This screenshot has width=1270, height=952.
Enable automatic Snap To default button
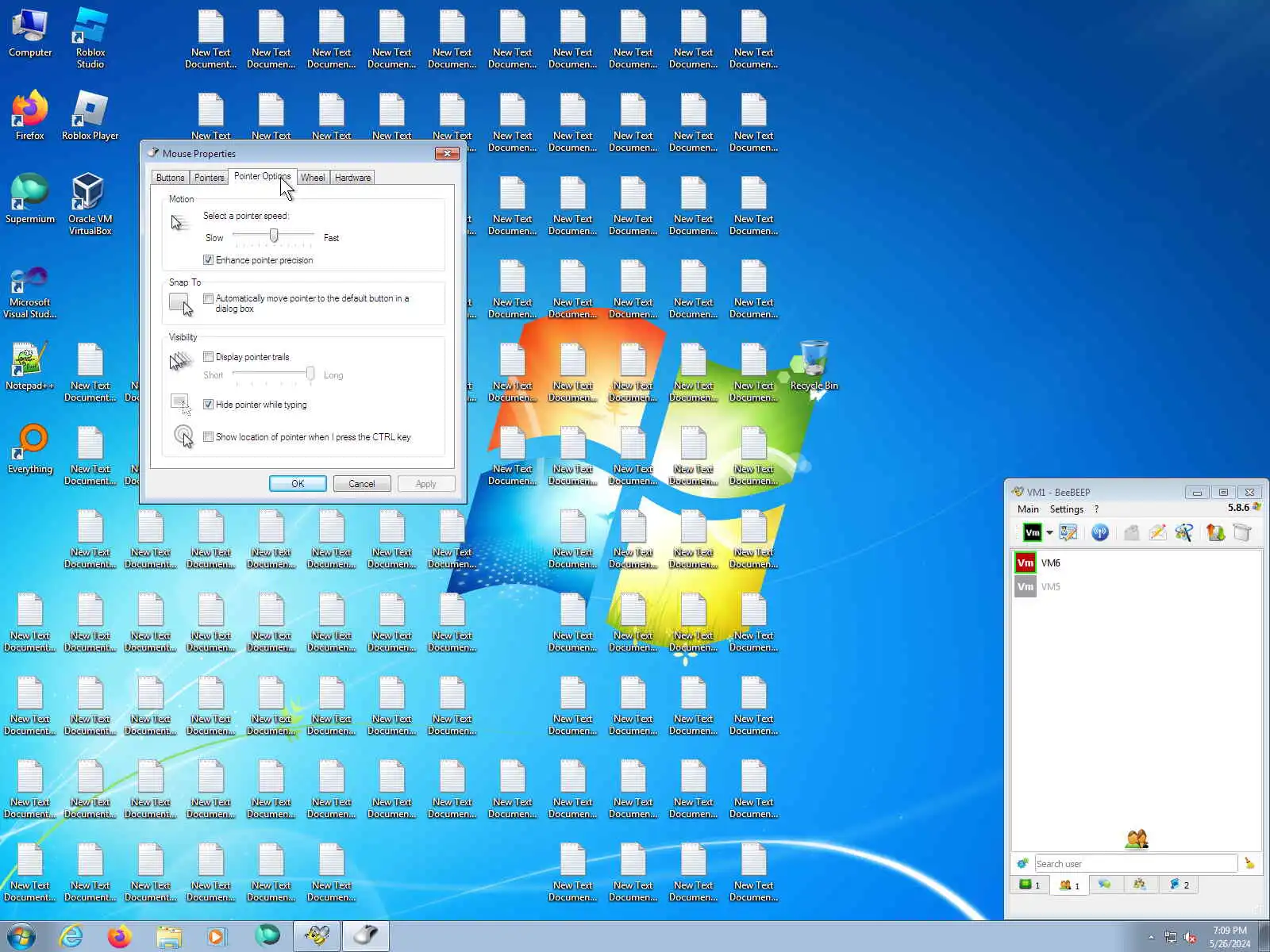[208, 298]
